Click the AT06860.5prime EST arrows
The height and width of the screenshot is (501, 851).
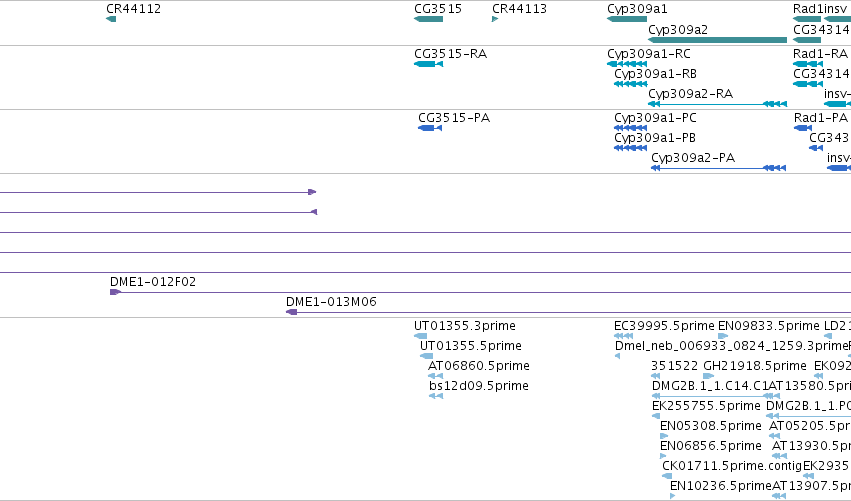point(435,376)
